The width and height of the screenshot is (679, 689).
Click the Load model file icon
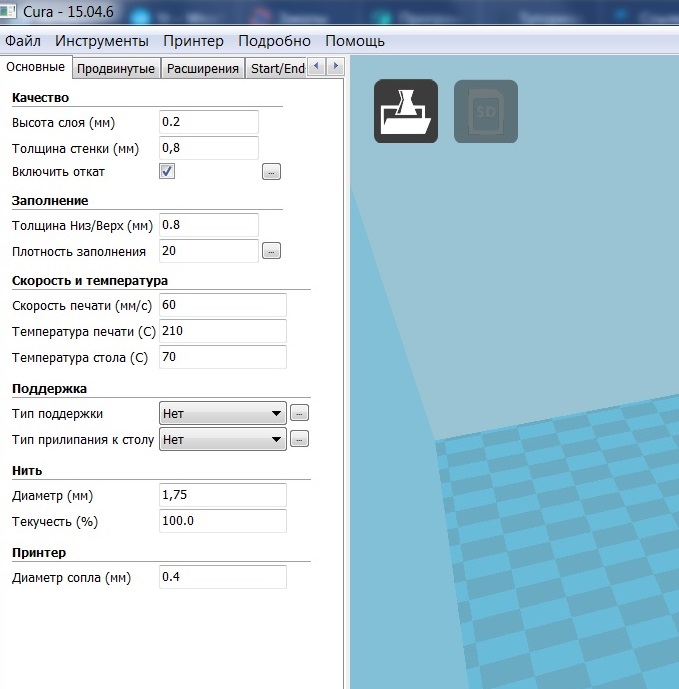[405, 111]
